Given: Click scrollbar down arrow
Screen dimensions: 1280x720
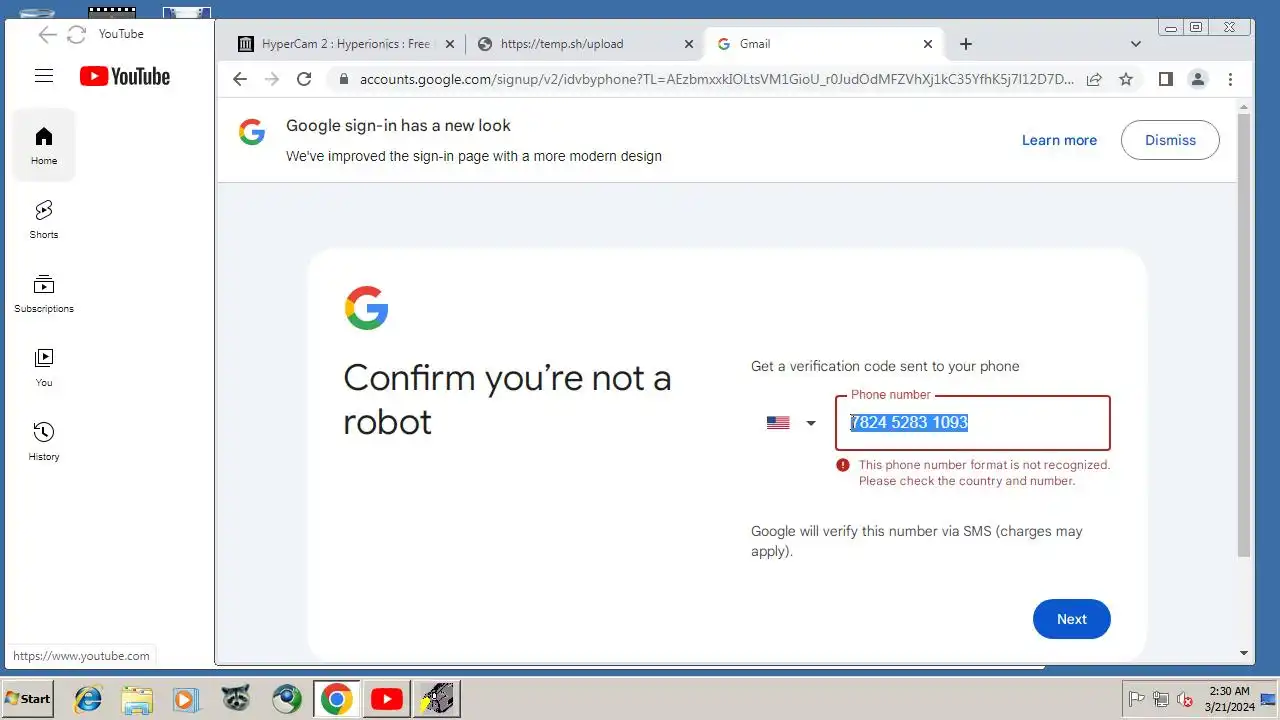Looking at the screenshot, I should (1244, 653).
